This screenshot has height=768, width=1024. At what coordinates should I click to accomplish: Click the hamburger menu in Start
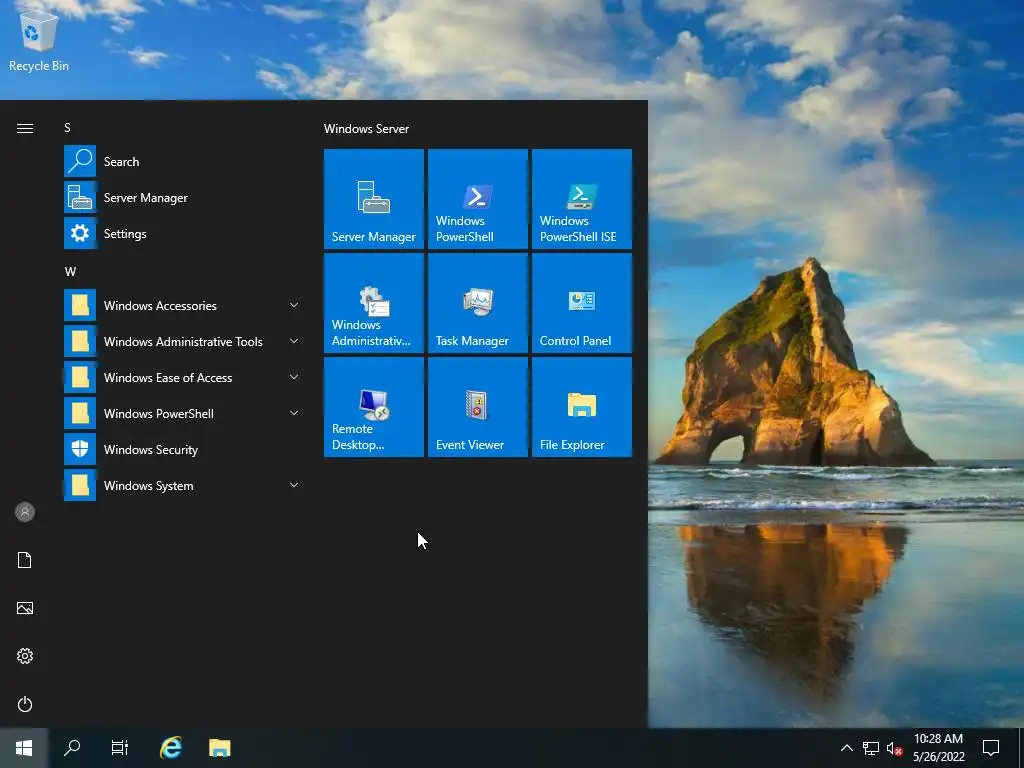tap(25, 128)
